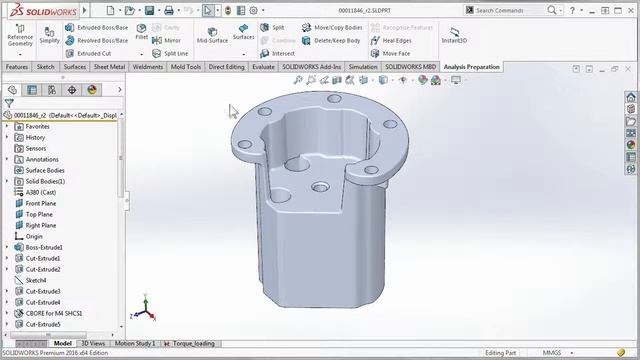This screenshot has width=640, height=360.
Task: Open the units MMGS dropdown
Action: click(572, 353)
